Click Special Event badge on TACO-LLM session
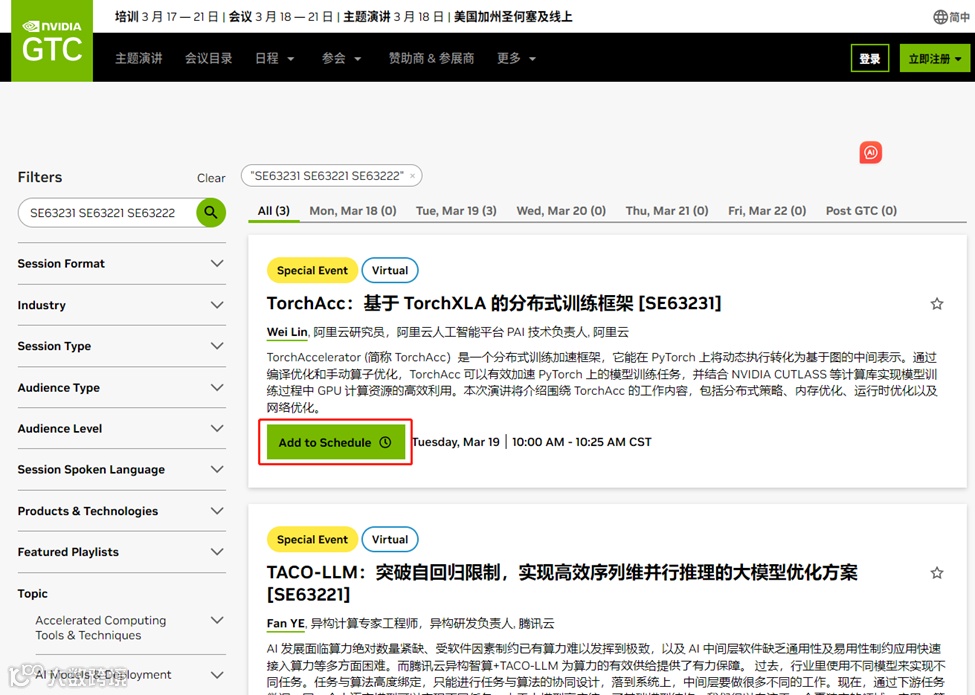The height and width of the screenshot is (695, 975). [x=312, y=540]
